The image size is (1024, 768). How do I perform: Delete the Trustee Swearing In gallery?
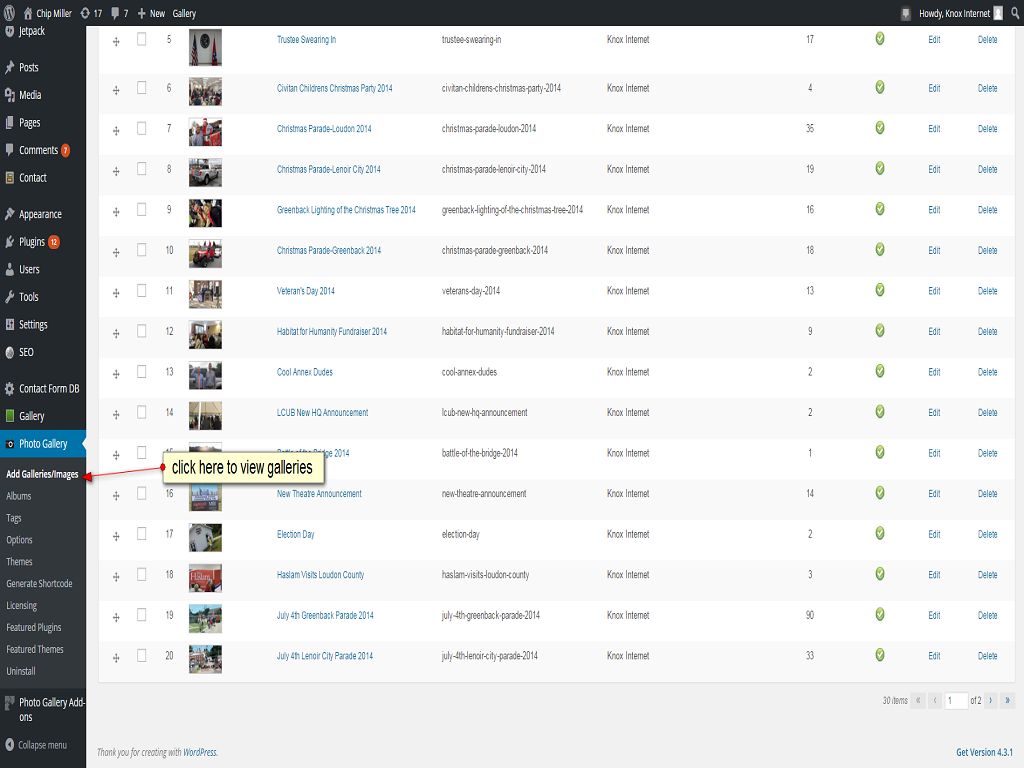point(987,39)
